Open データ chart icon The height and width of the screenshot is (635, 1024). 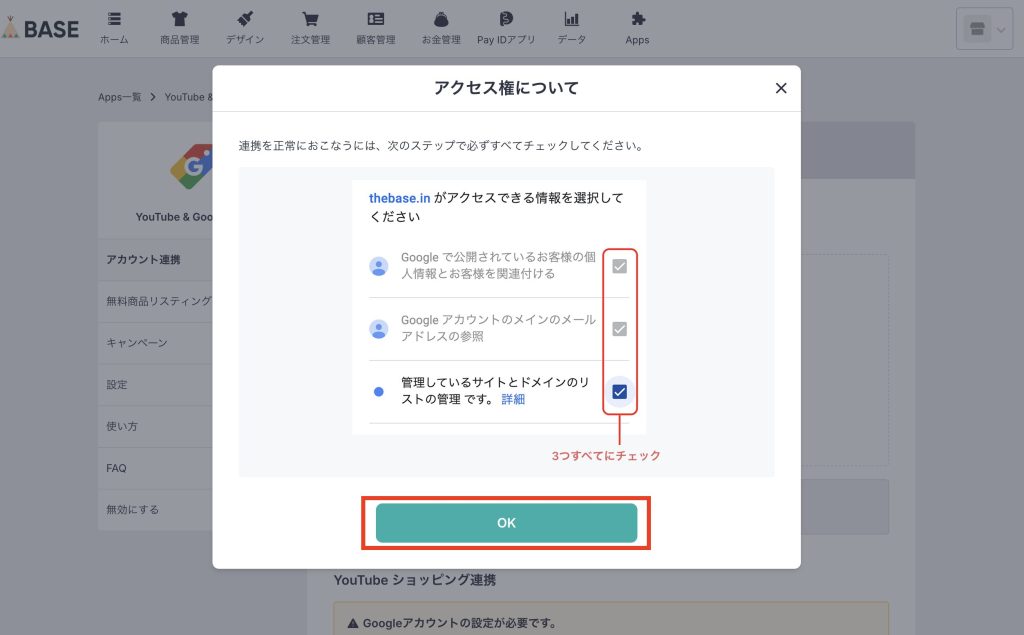click(571, 19)
